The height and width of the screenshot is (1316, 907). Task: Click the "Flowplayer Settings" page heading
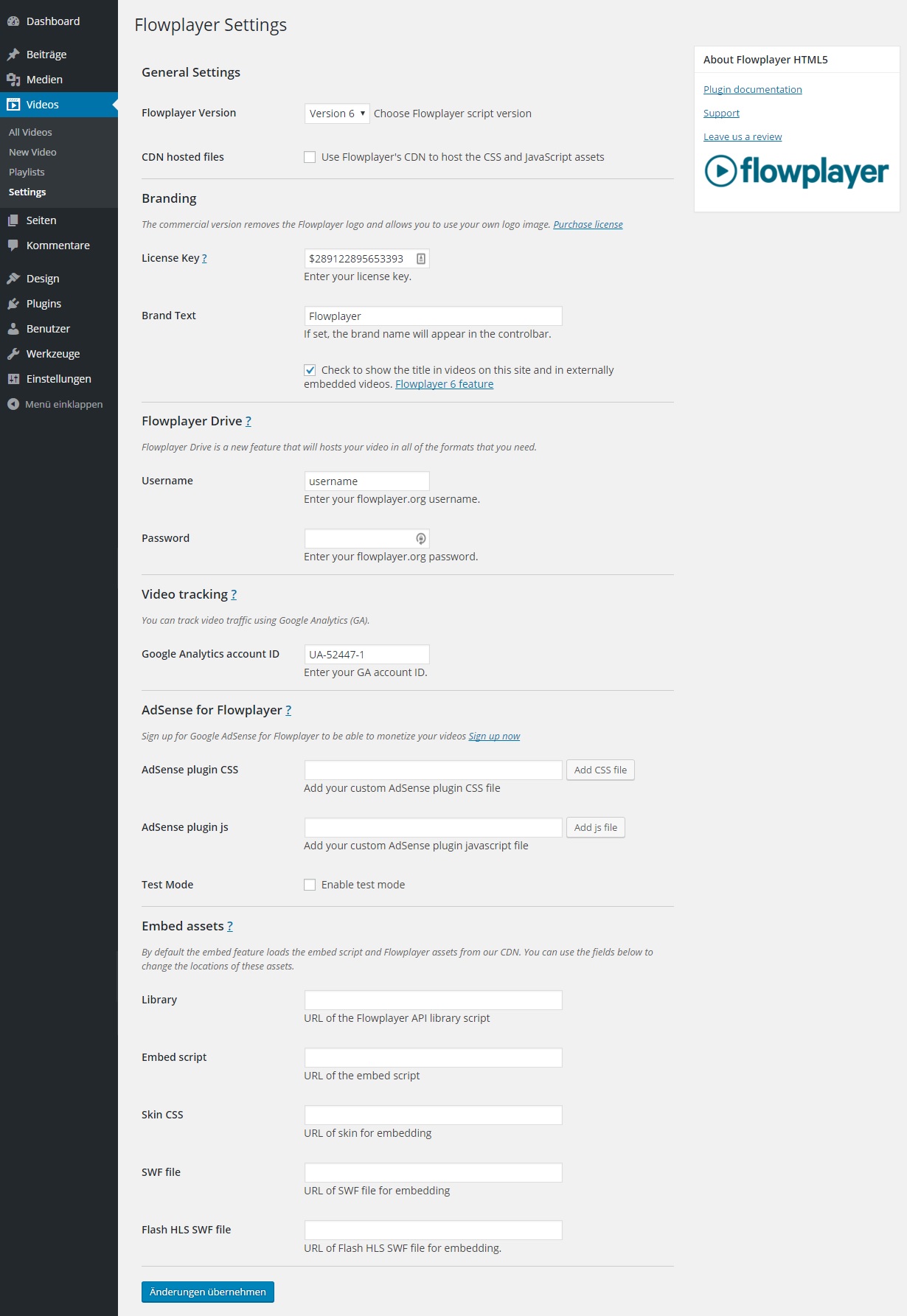210,25
